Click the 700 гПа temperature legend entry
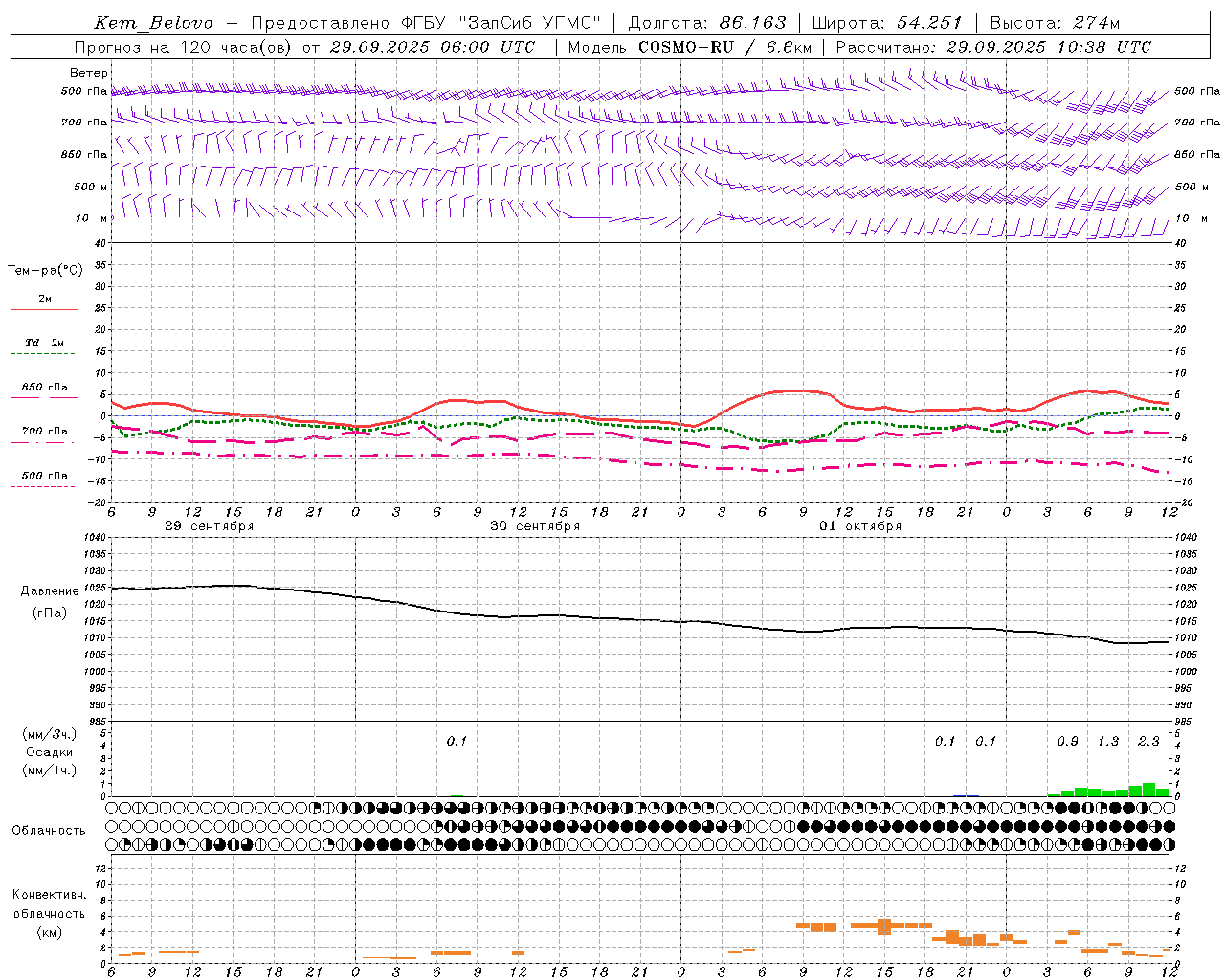1225x980 pixels. point(45,432)
